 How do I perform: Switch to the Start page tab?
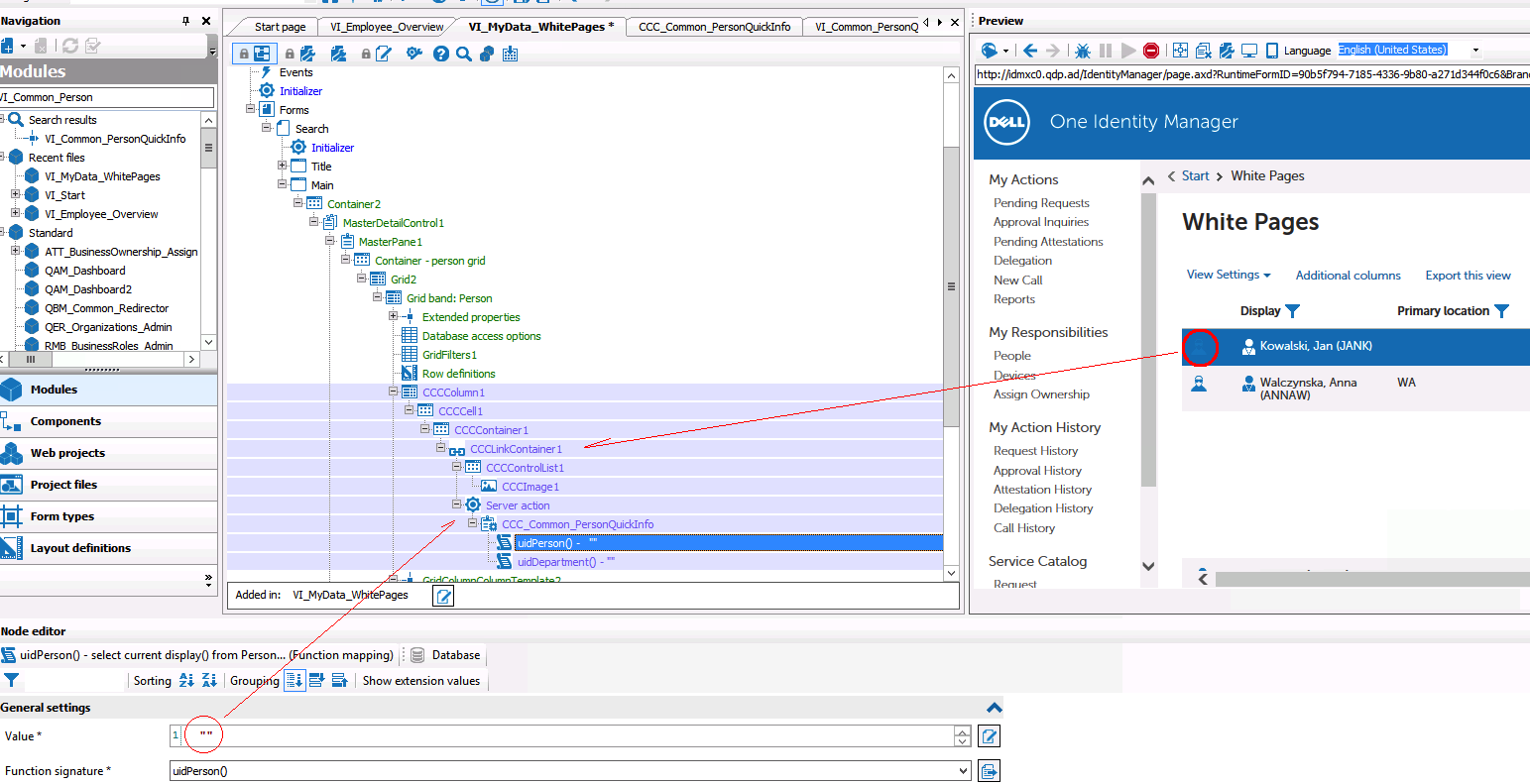coord(280,27)
